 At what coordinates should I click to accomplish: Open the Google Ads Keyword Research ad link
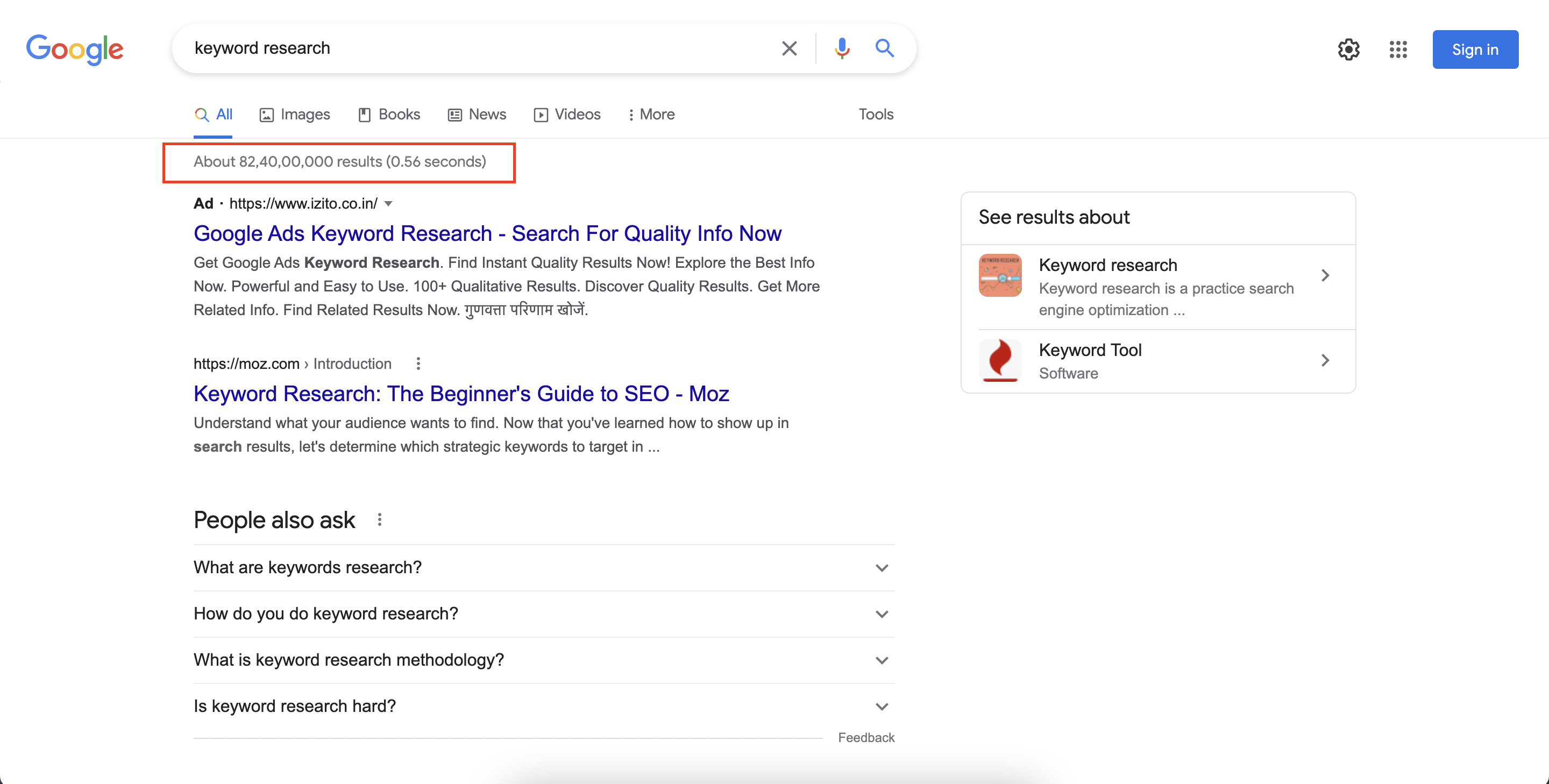click(487, 233)
